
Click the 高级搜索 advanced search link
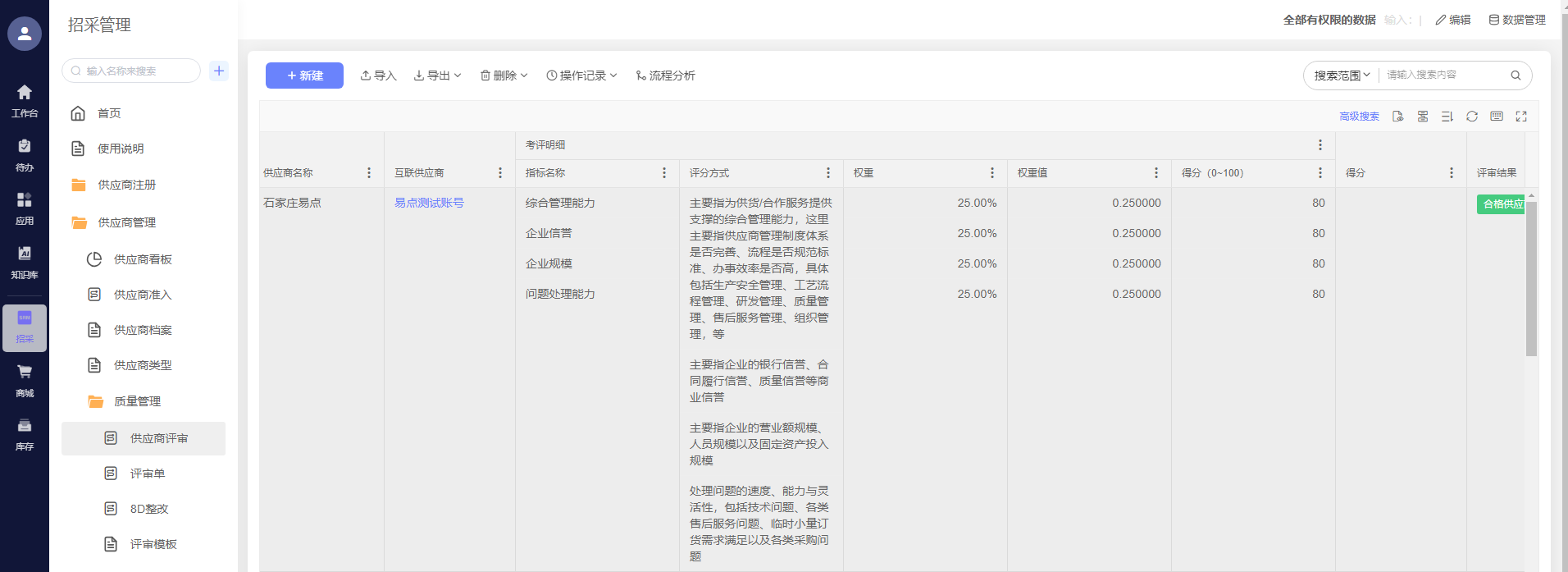1359,117
